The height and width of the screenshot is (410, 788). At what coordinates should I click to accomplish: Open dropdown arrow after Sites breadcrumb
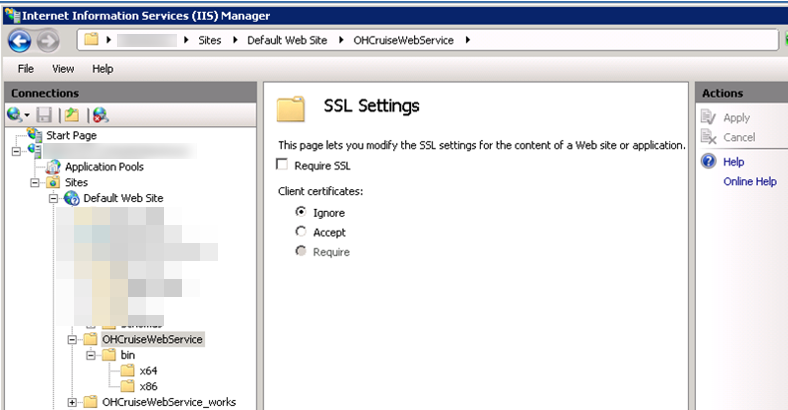click(x=235, y=40)
